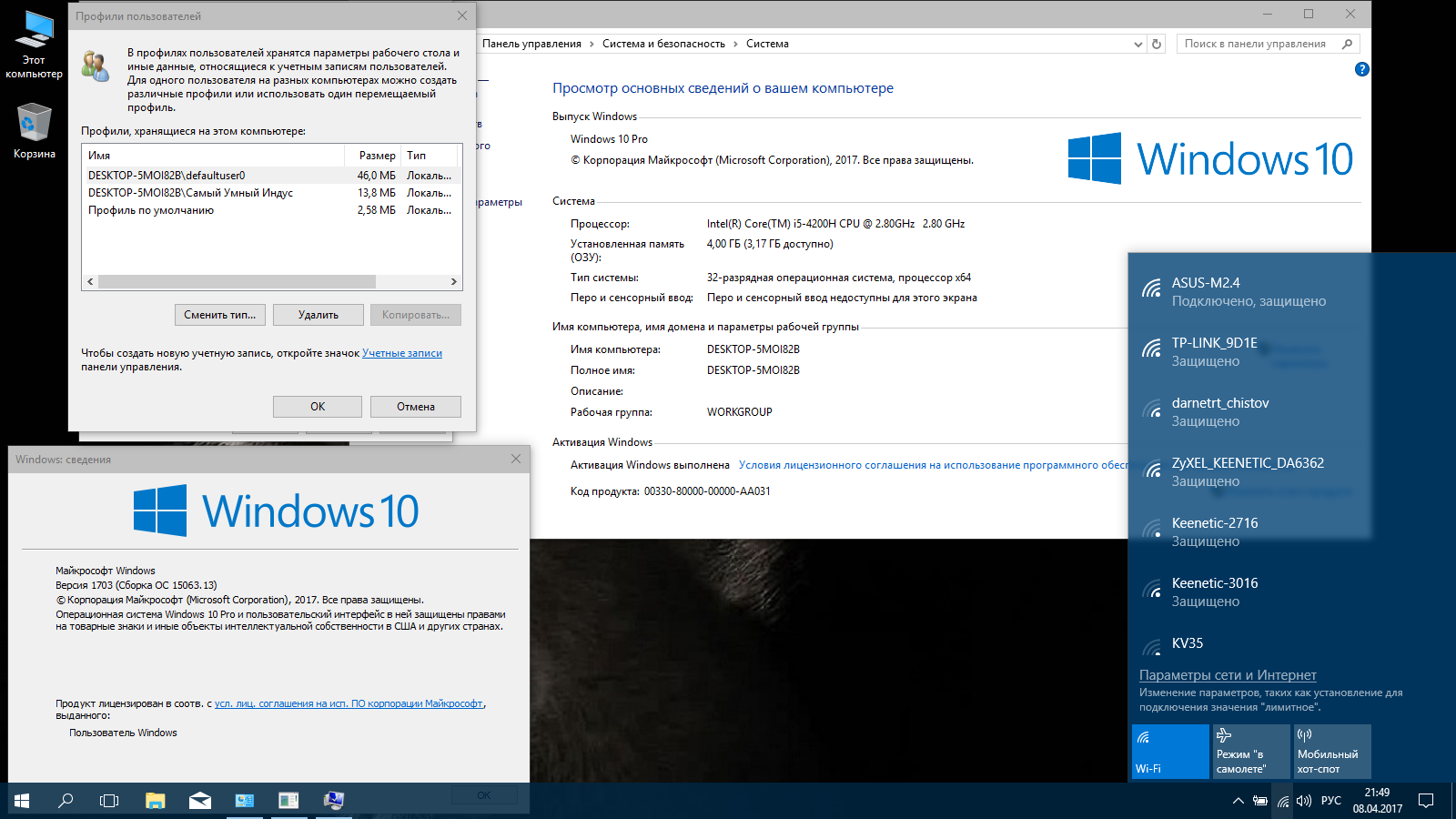Confirm the user profiles dialog with OK
The height and width of the screenshot is (819, 1456).
(318, 407)
